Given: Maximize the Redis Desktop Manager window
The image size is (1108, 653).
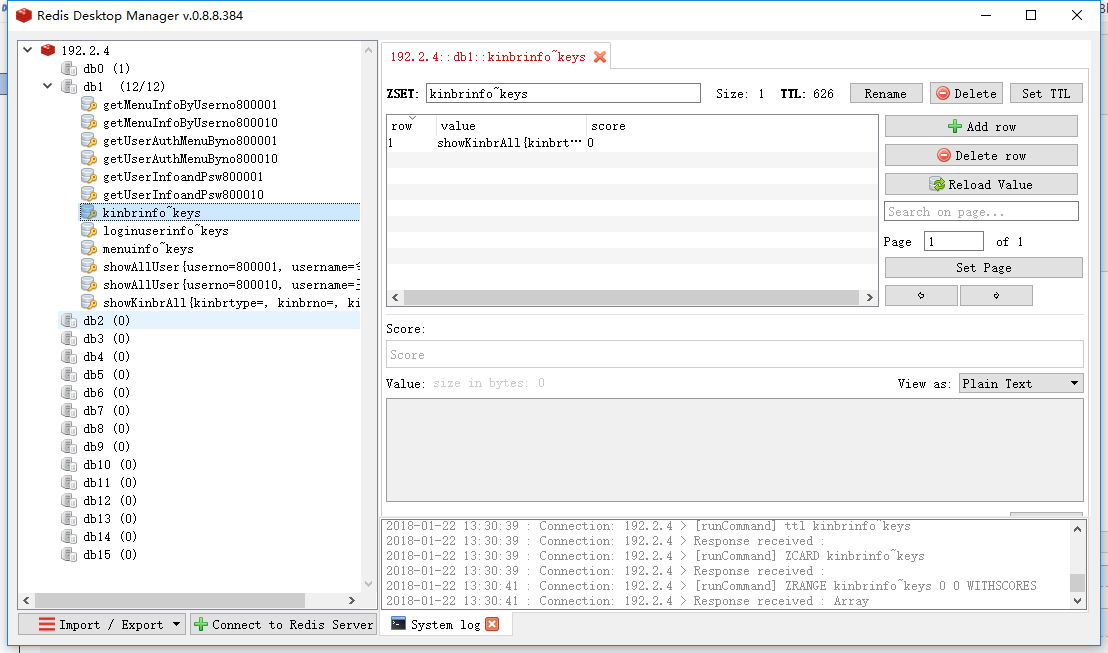Looking at the screenshot, I should pos(1031,15).
